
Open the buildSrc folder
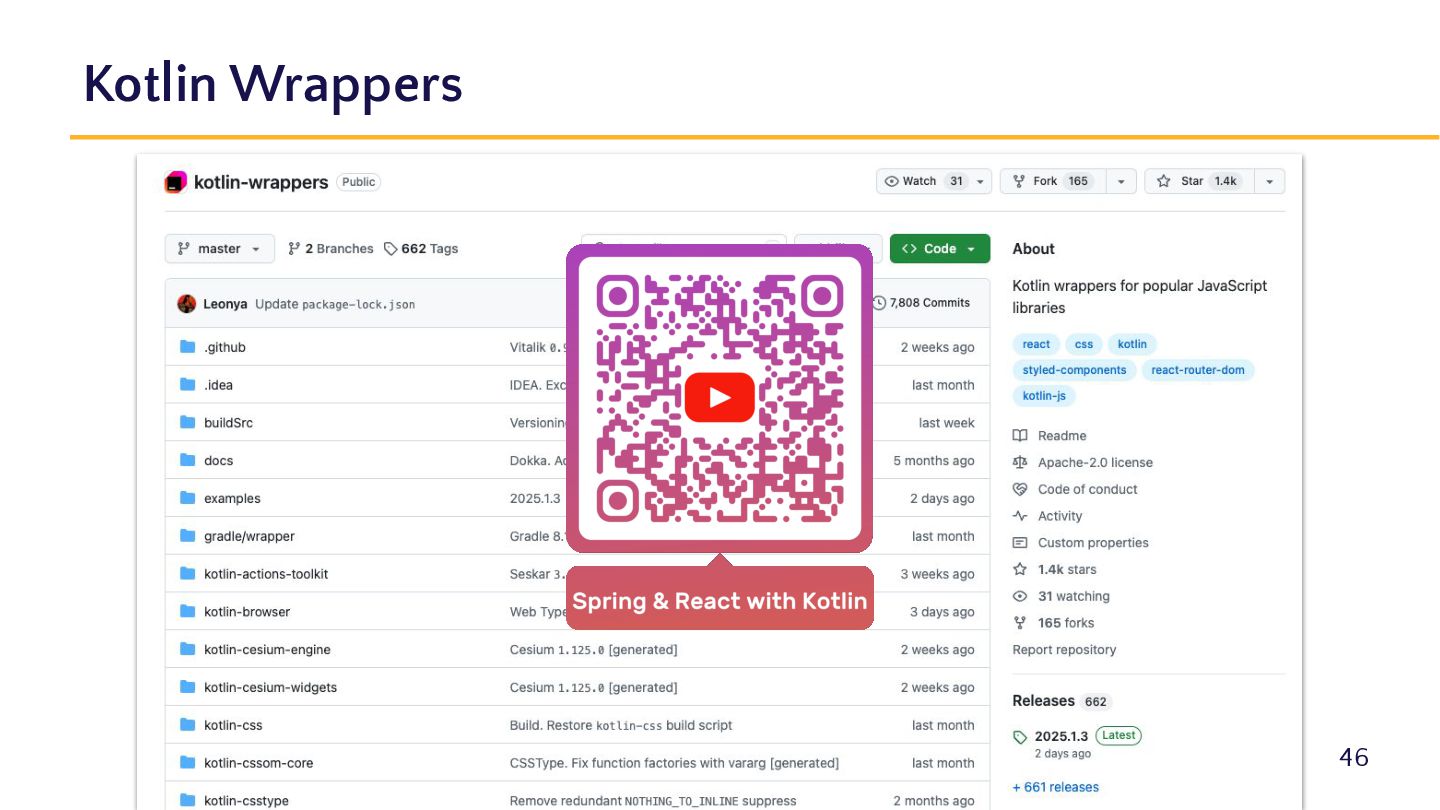[x=228, y=423]
